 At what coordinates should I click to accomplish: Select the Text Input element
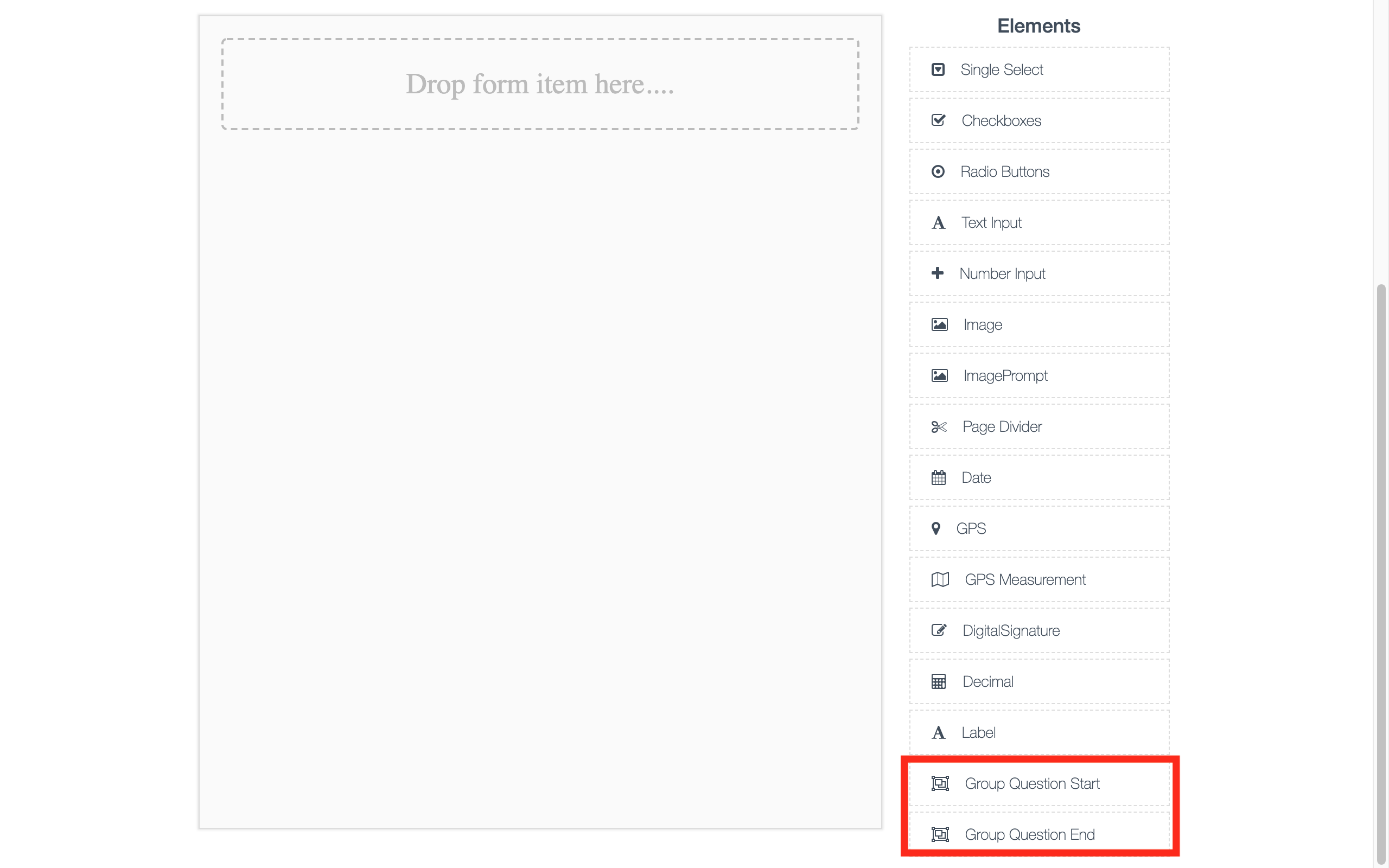pyautogui.click(x=1039, y=223)
